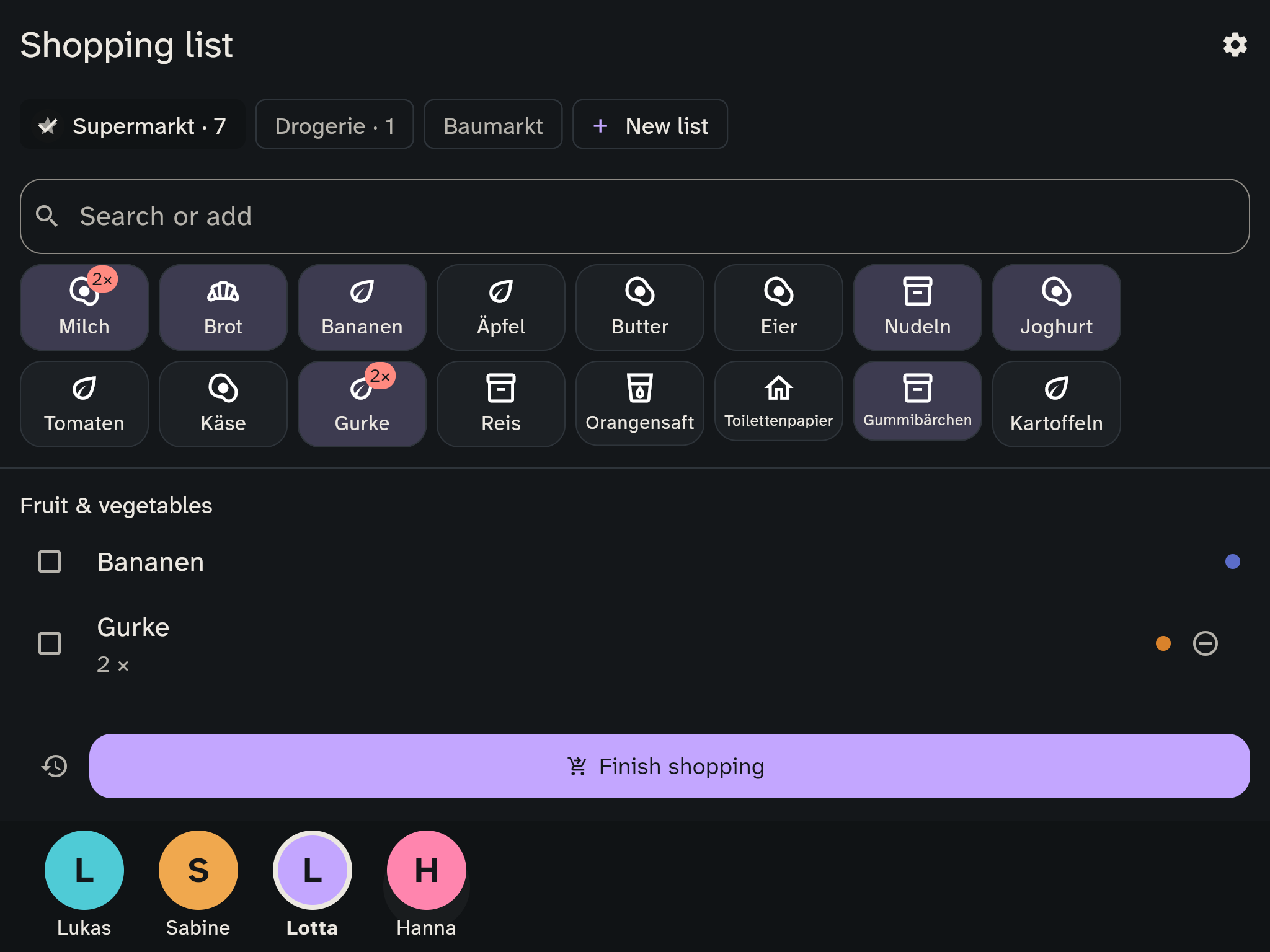Click the orange dot beside Gurke
The image size is (1270, 952).
(1163, 643)
